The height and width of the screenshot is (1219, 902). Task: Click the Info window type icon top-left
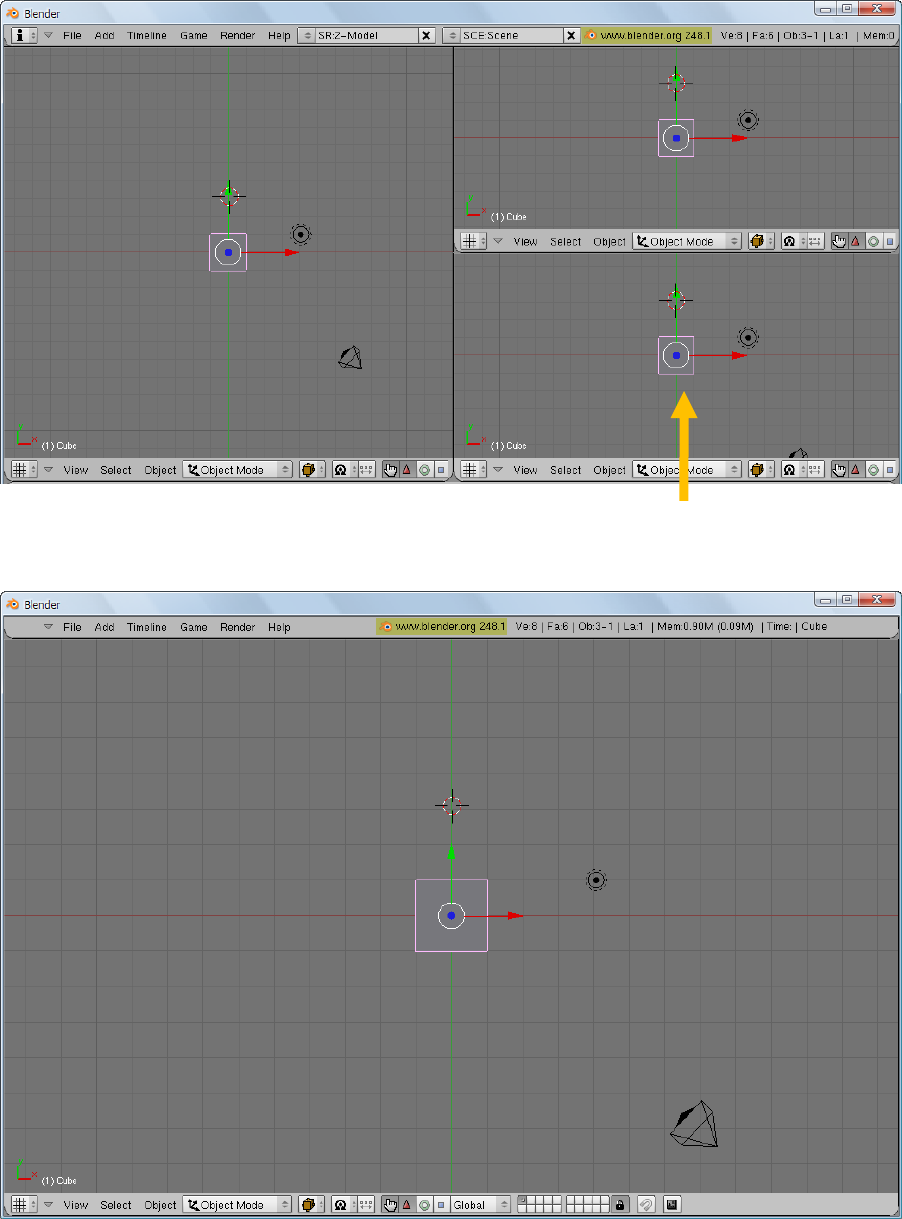pos(22,35)
